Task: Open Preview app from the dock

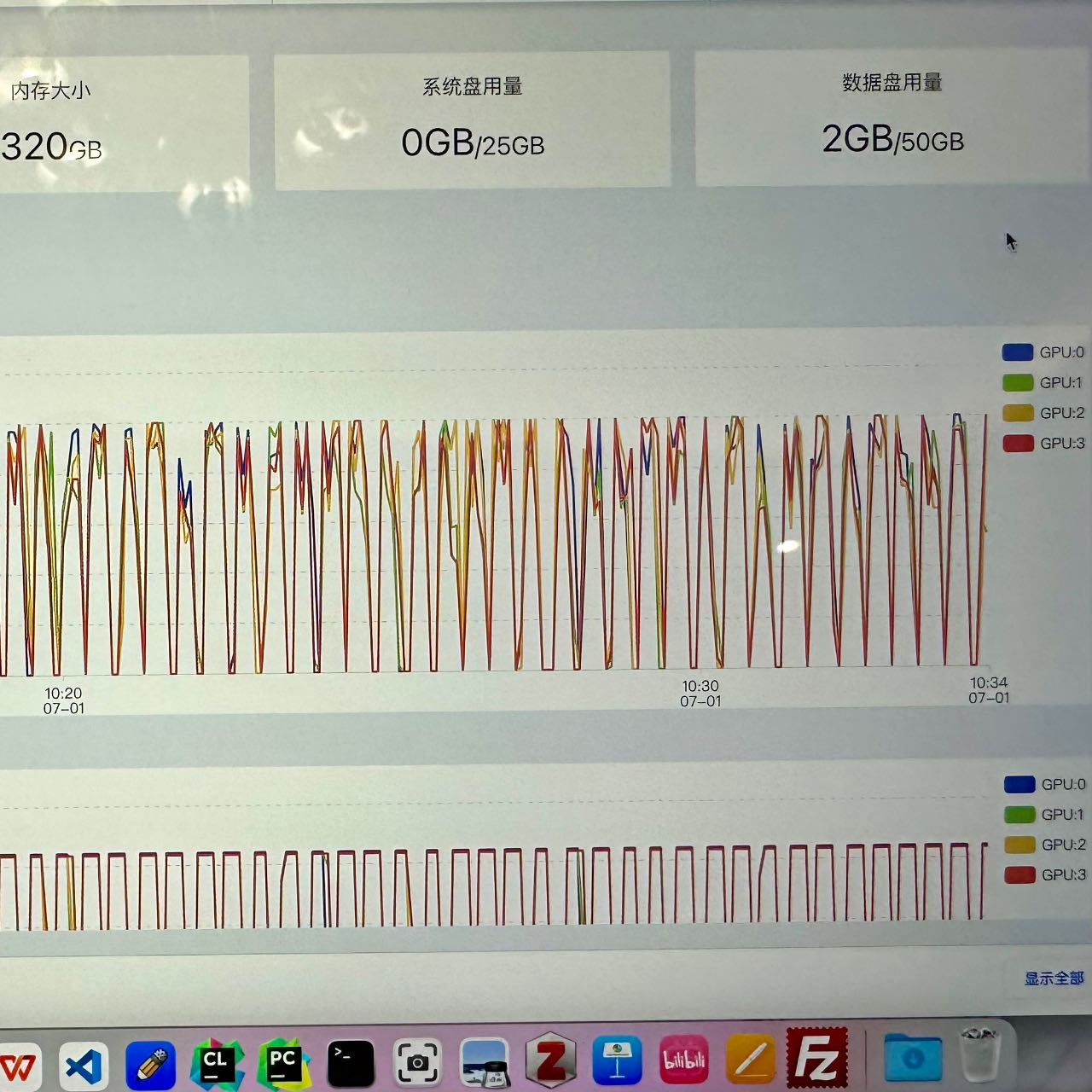Action: (x=484, y=1063)
